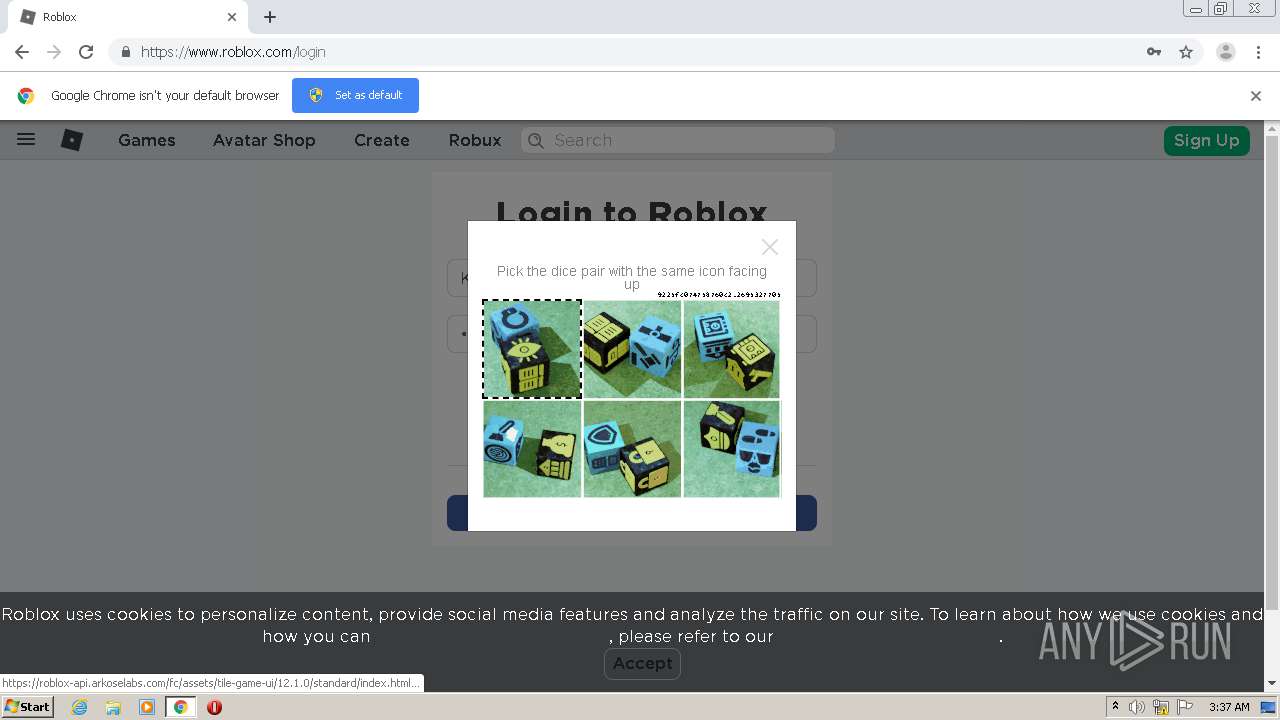The height and width of the screenshot is (720, 1280).
Task: Click the red stop taskbar icon
Action: click(x=214, y=707)
